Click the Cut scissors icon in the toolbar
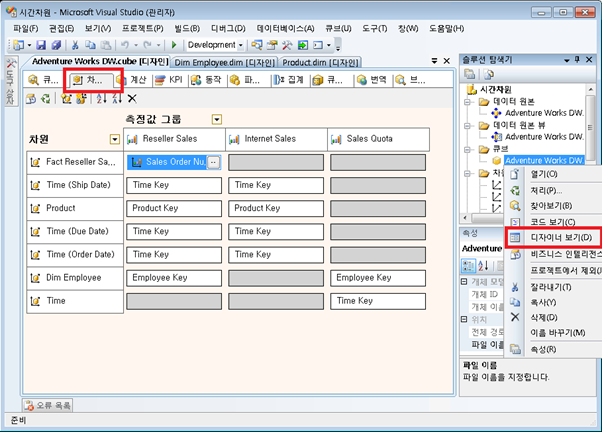This screenshot has height=432, width=602. point(75,45)
